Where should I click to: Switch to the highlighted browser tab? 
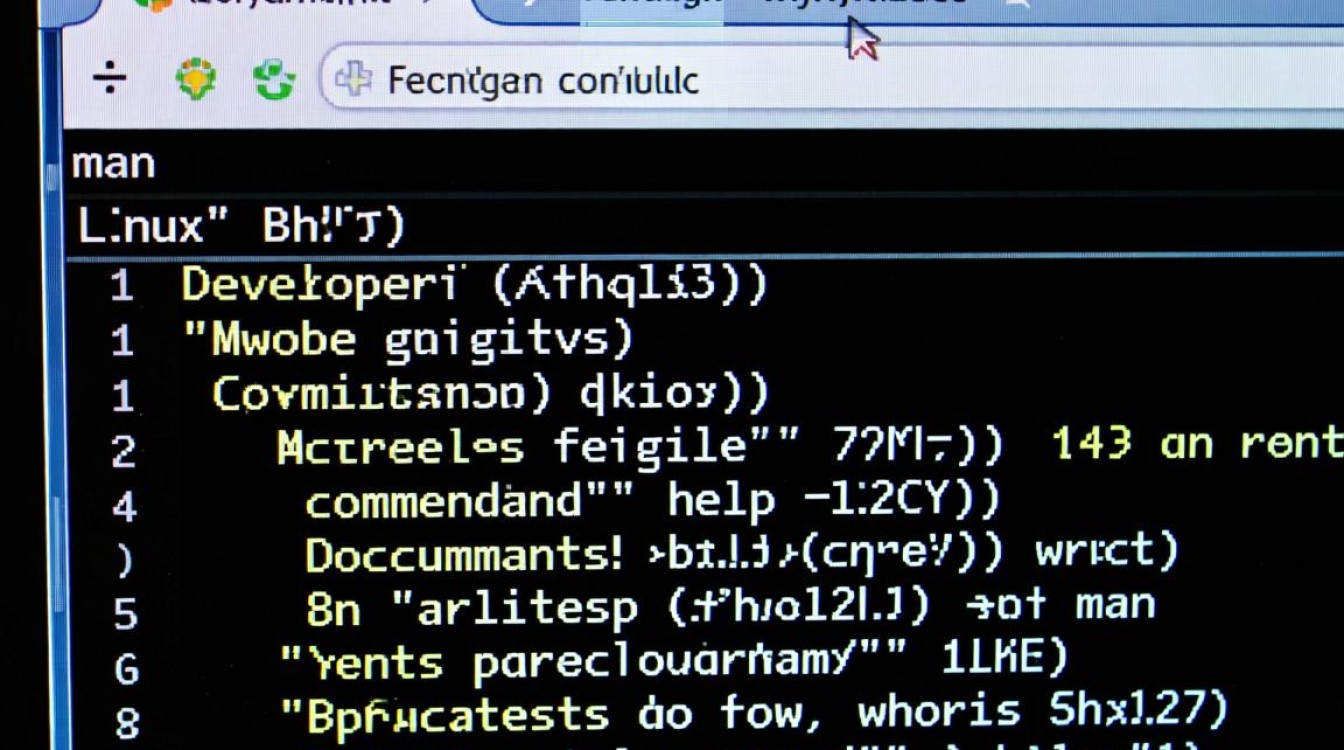point(650,8)
